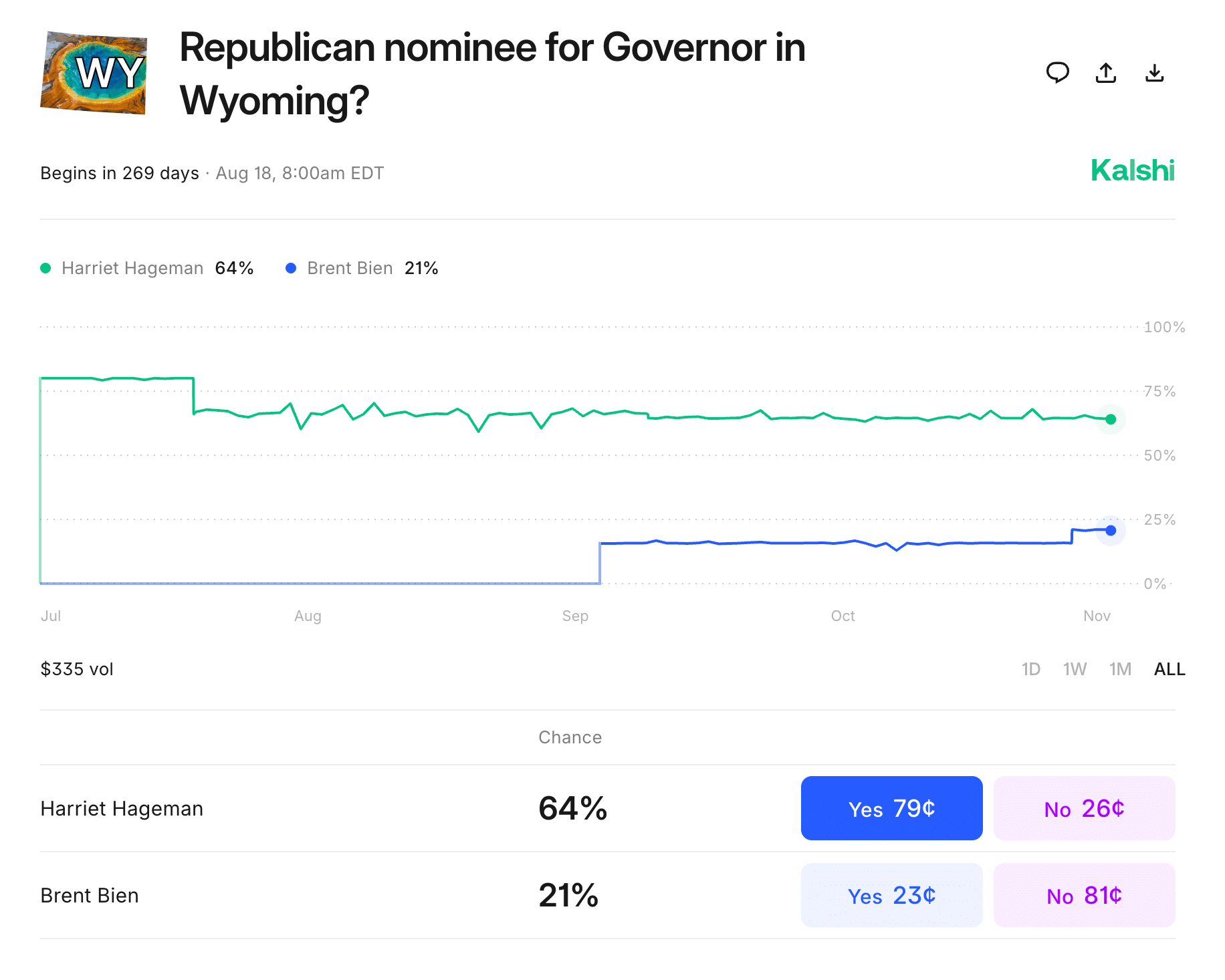This screenshot has width=1225, height=980.
Task: Open the comments speech bubble icon
Action: coord(1057,72)
